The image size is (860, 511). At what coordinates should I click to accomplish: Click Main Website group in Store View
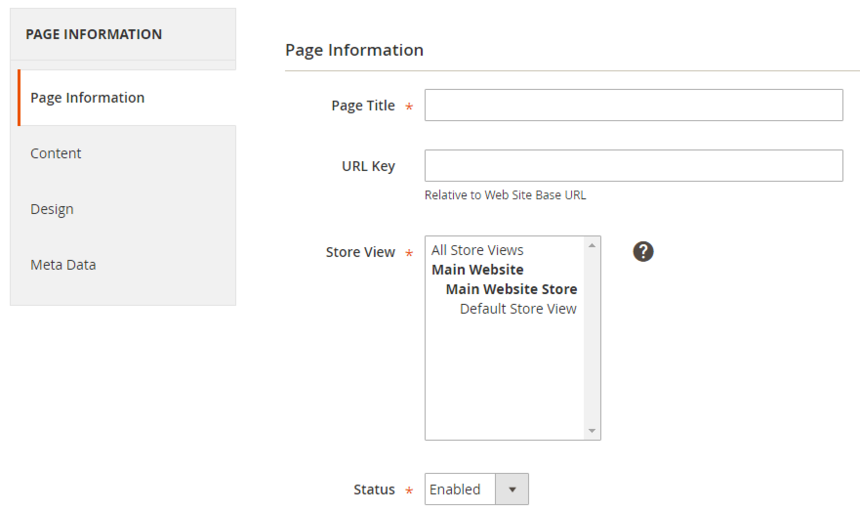(x=477, y=270)
